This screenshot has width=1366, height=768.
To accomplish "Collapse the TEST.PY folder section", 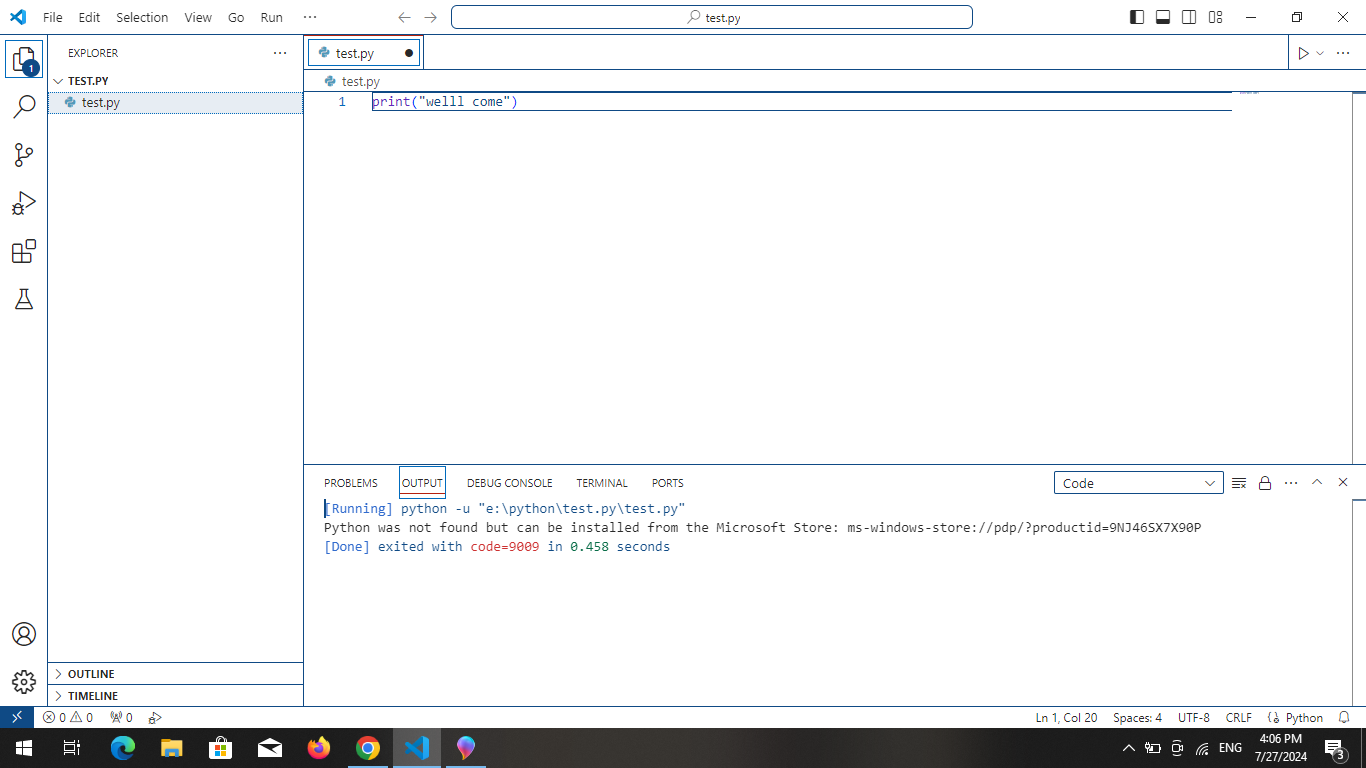I will pyautogui.click(x=175, y=81).
